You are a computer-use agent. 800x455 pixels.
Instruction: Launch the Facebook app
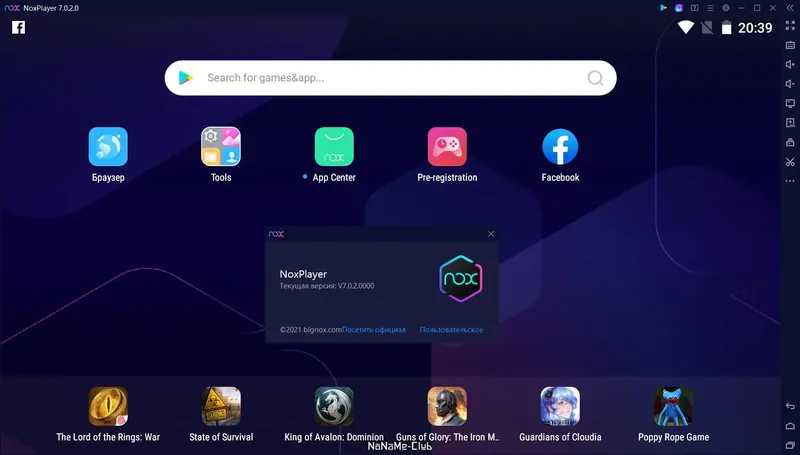tap(560, 147)
